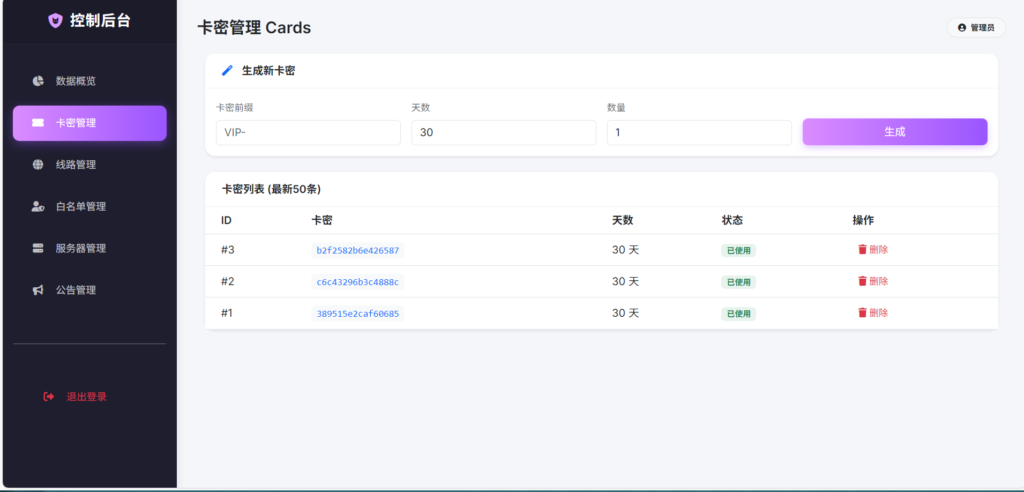Delete card key #2 via 删除
Screen dimensions: 1024x492
point(872,282)
